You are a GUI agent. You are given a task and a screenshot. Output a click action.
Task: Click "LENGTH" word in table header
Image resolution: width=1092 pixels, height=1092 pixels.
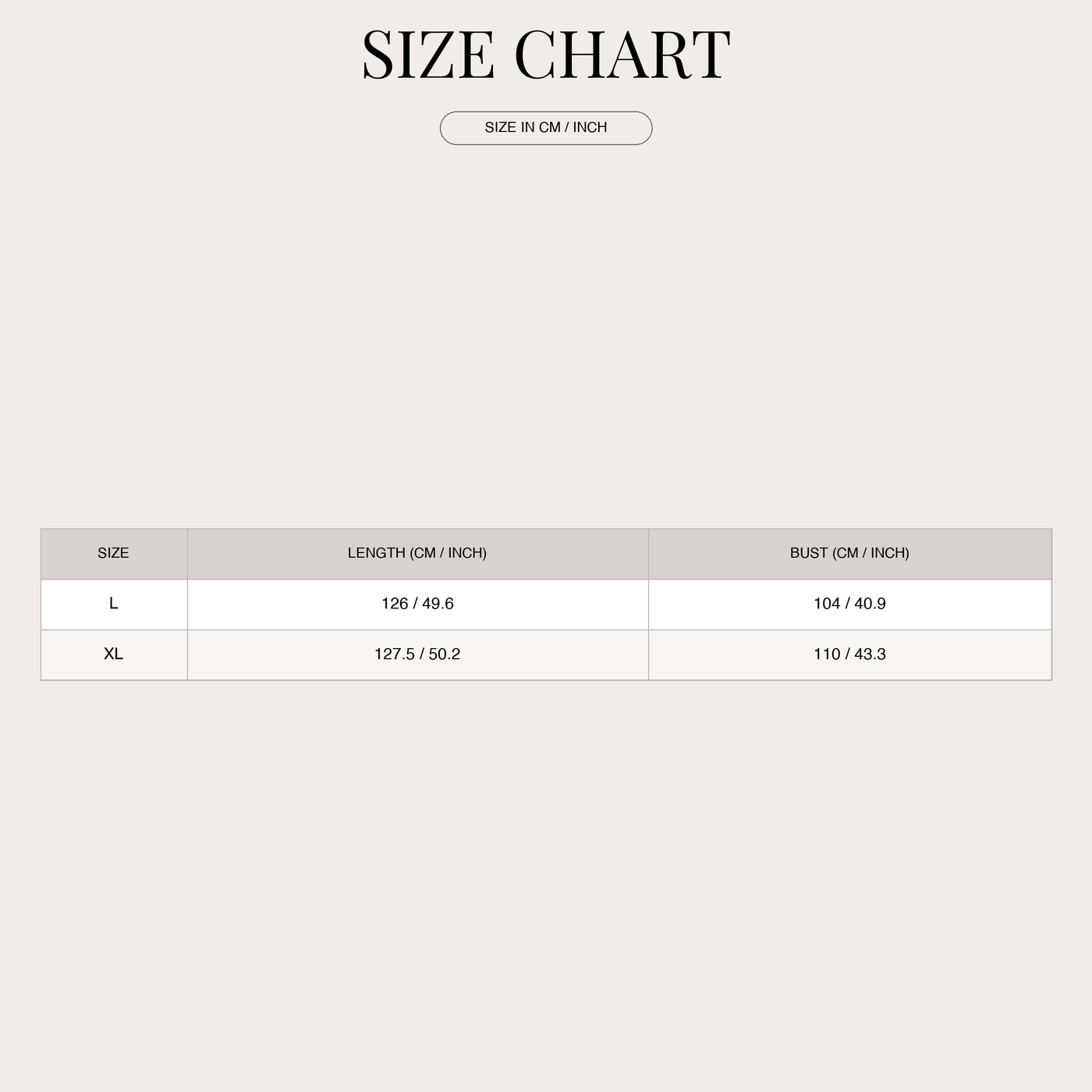(377, 553)
